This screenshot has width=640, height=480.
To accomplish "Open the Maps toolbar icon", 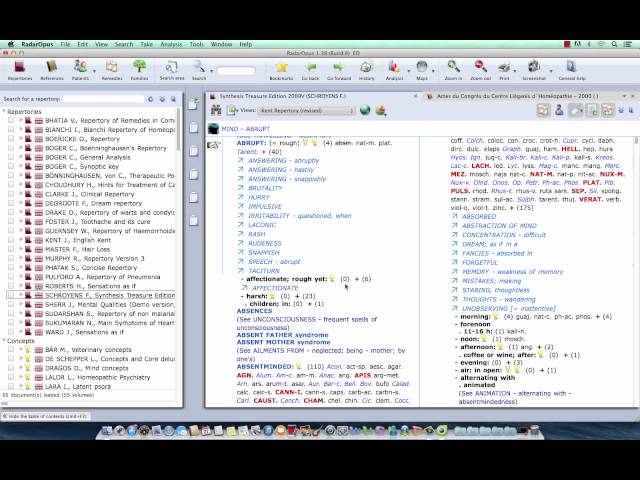I will point(422,67).
